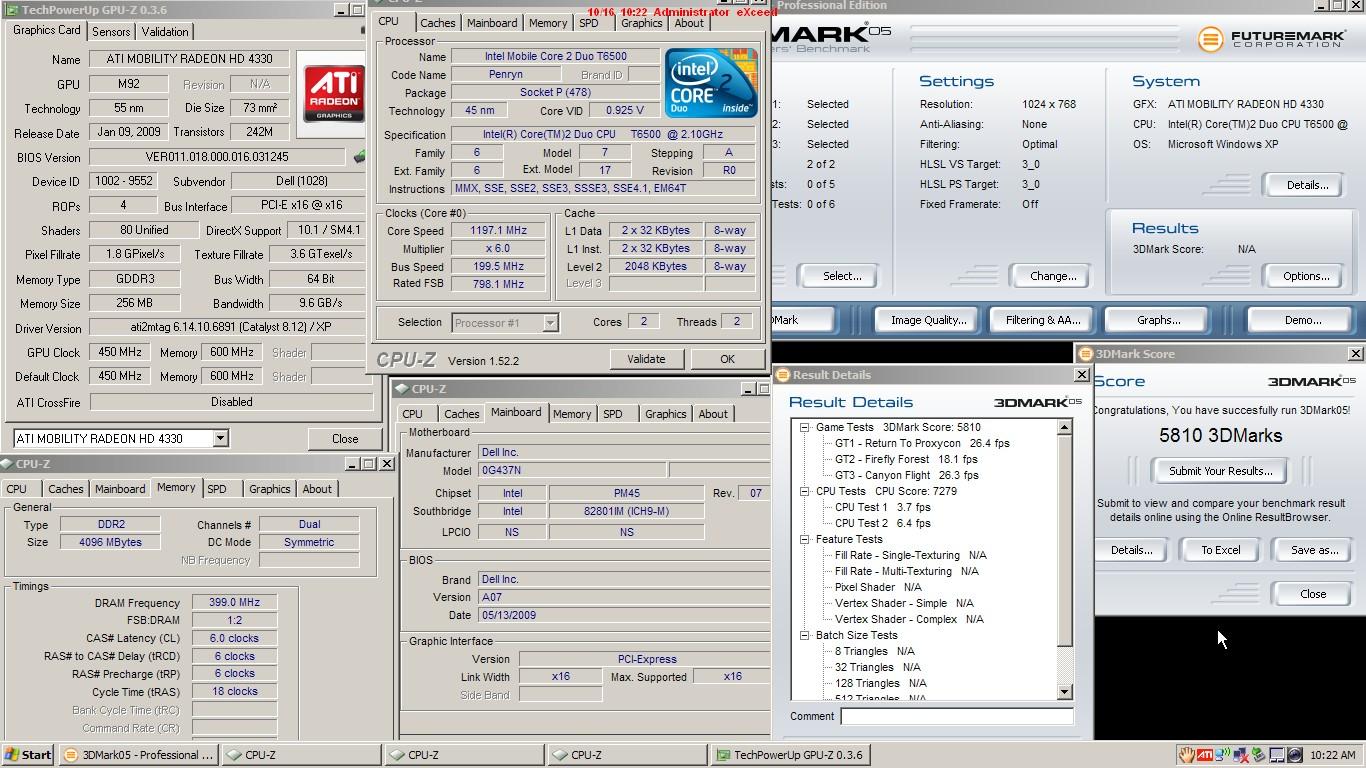Open the SPD tab in top CPU-Z window
Screen dimensions: 1366x768
[589, 23]
